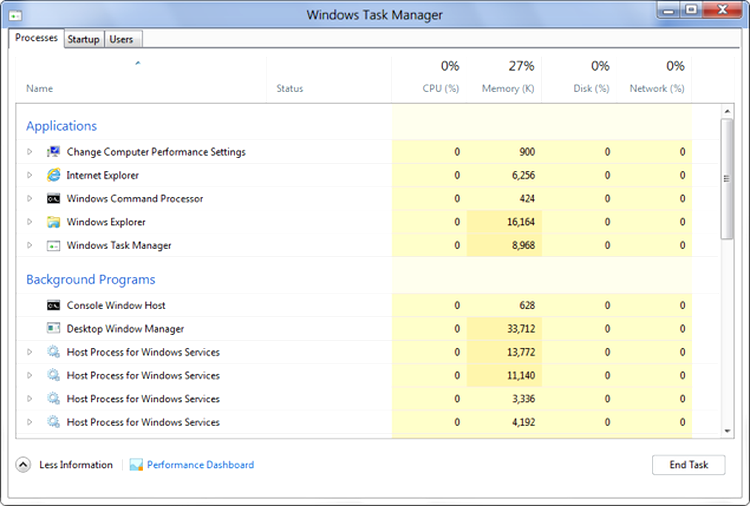Expand the Windows Command Processor row
Screen dimensions: 750x506
click(30, 198)
